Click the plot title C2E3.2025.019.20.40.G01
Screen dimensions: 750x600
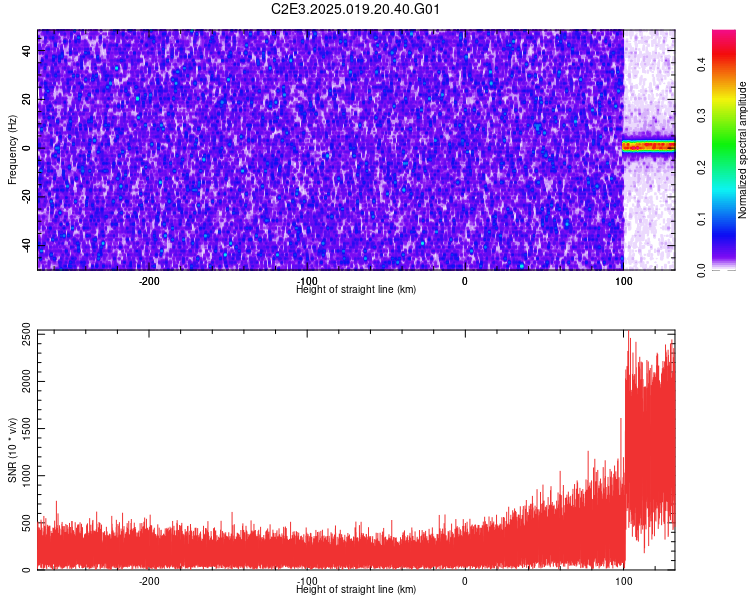click(355, 9)
